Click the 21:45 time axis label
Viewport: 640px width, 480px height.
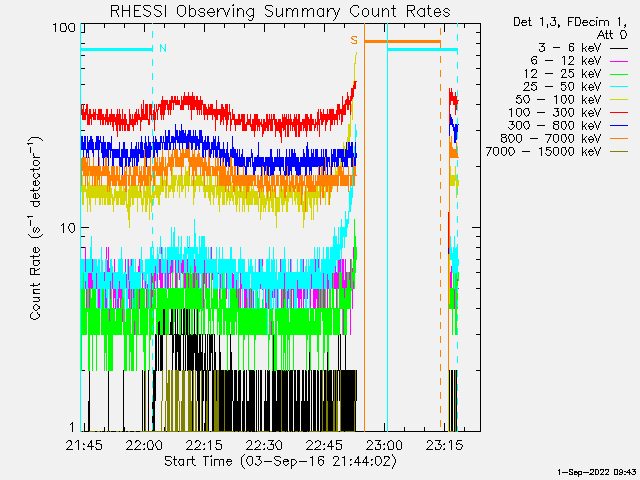(x=84, y=445)
